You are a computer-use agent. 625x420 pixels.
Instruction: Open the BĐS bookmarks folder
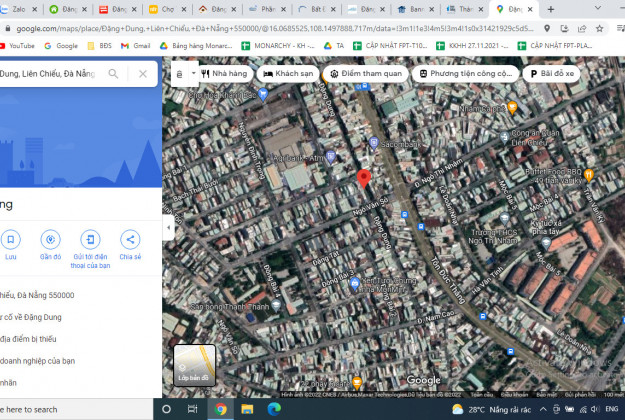[100, 46]
